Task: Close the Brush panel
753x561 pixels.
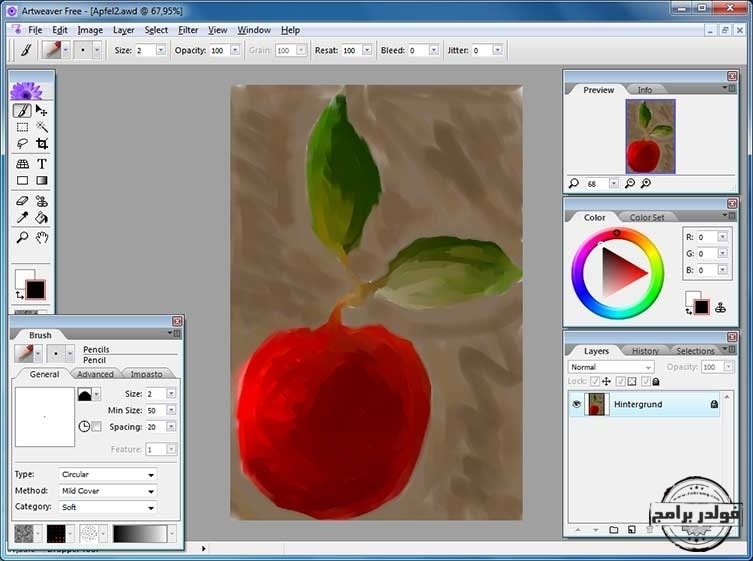Action: (177, 321)
